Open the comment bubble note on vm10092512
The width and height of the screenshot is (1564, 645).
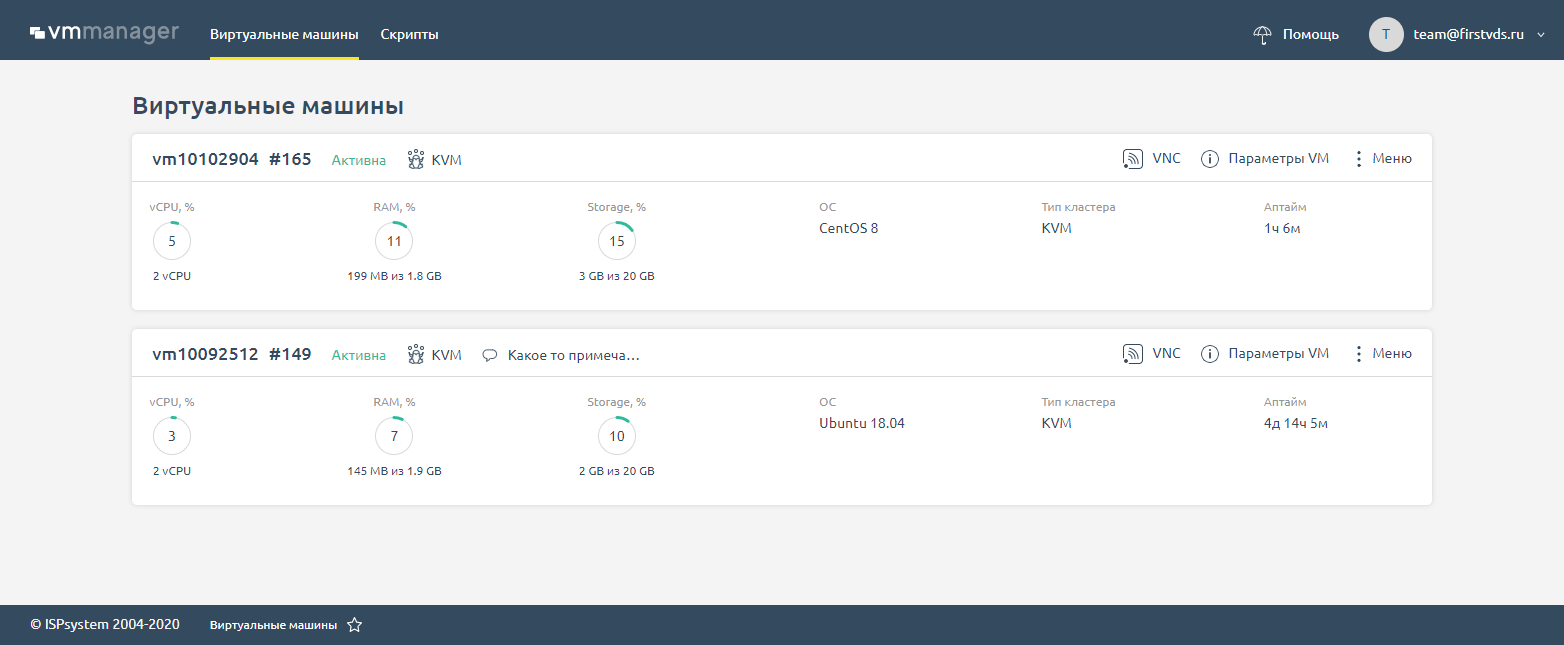[x=490, y=354]
